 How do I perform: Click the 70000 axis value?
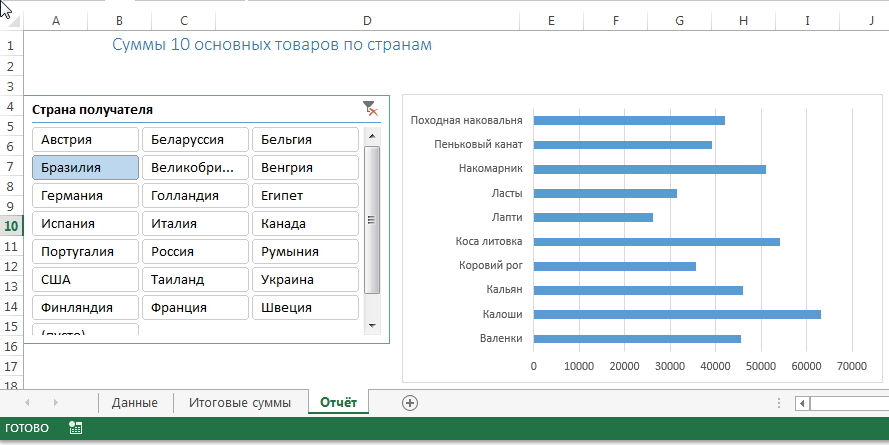coord(852,367)
